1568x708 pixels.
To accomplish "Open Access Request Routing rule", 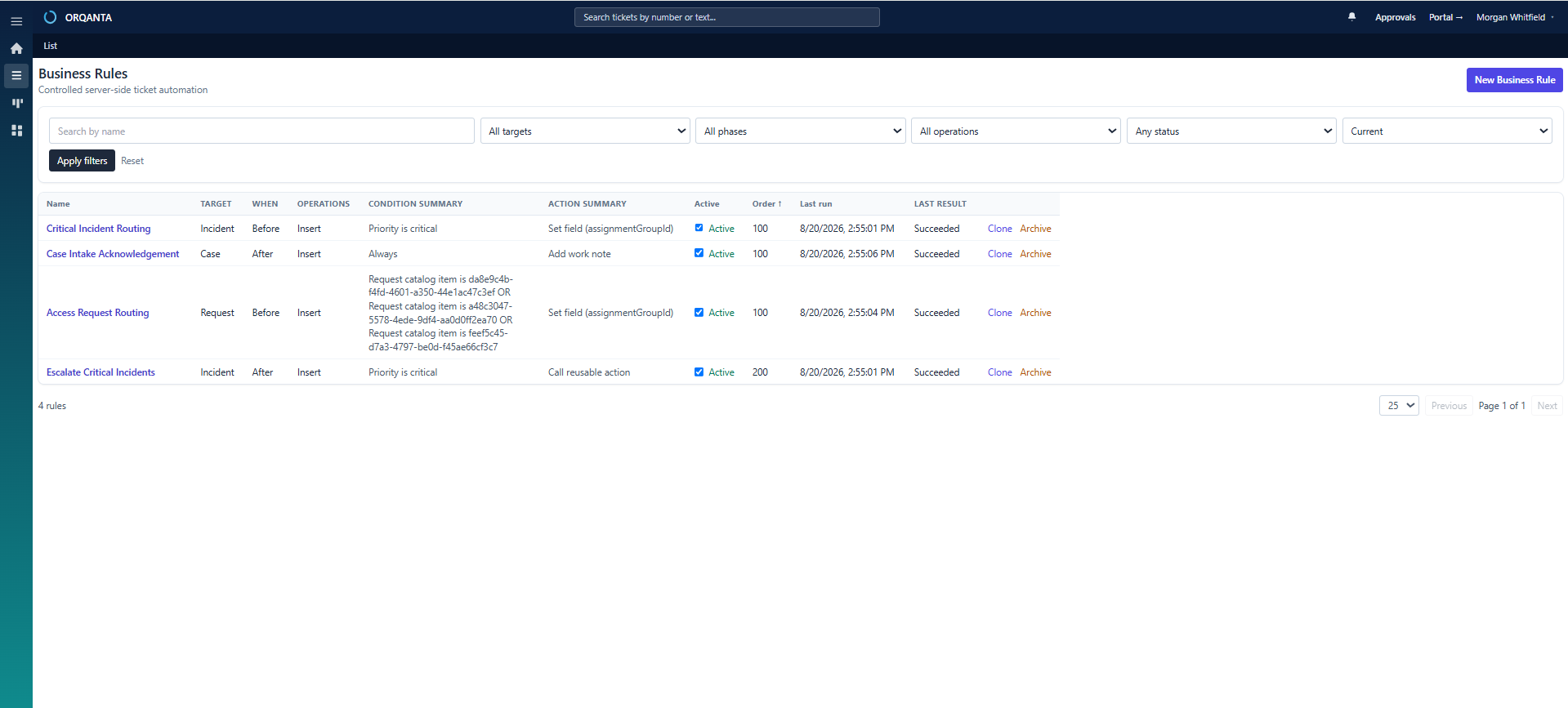I will (x=97, y=313).
